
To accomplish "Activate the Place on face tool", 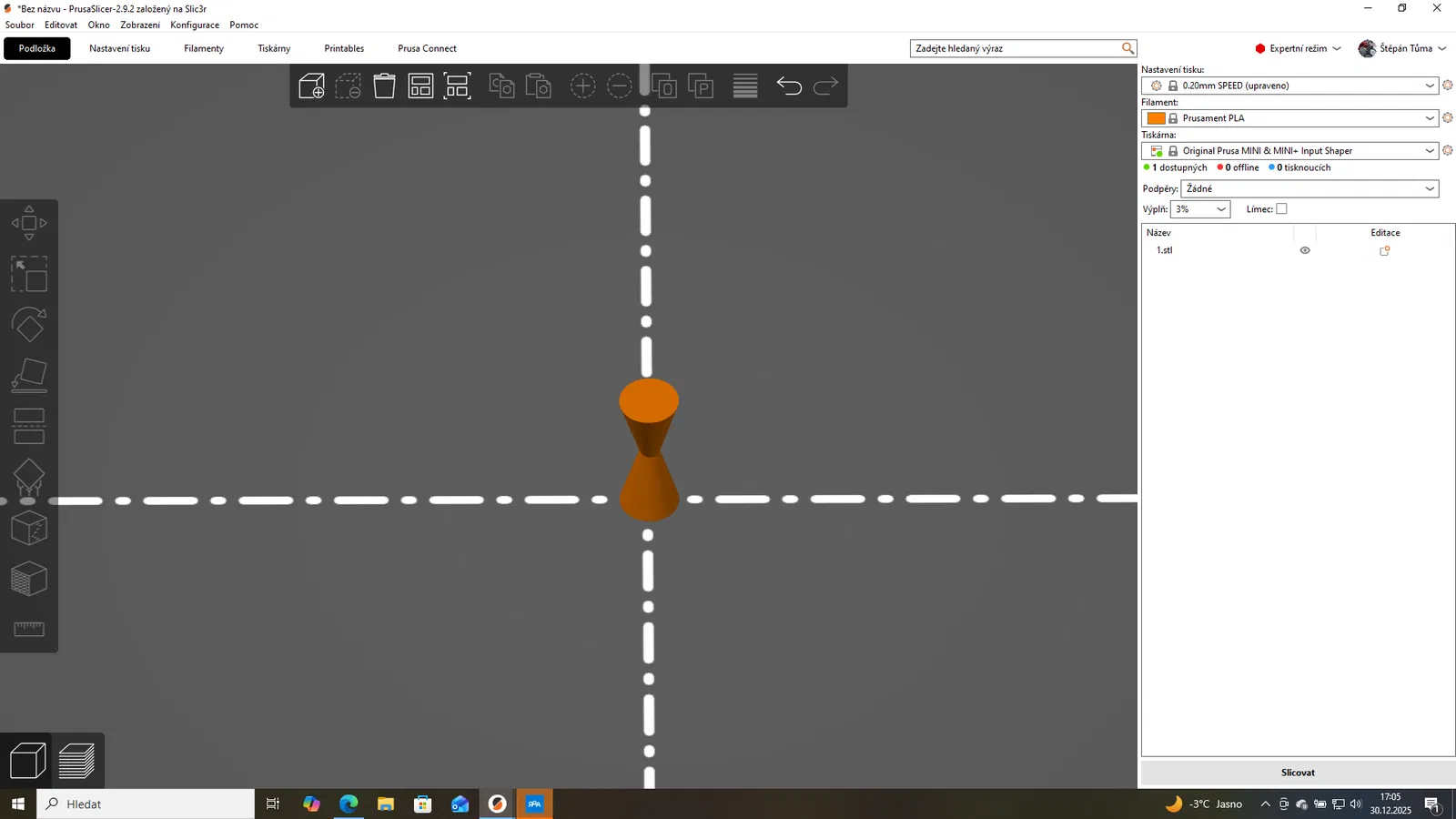I will point(29,375).
